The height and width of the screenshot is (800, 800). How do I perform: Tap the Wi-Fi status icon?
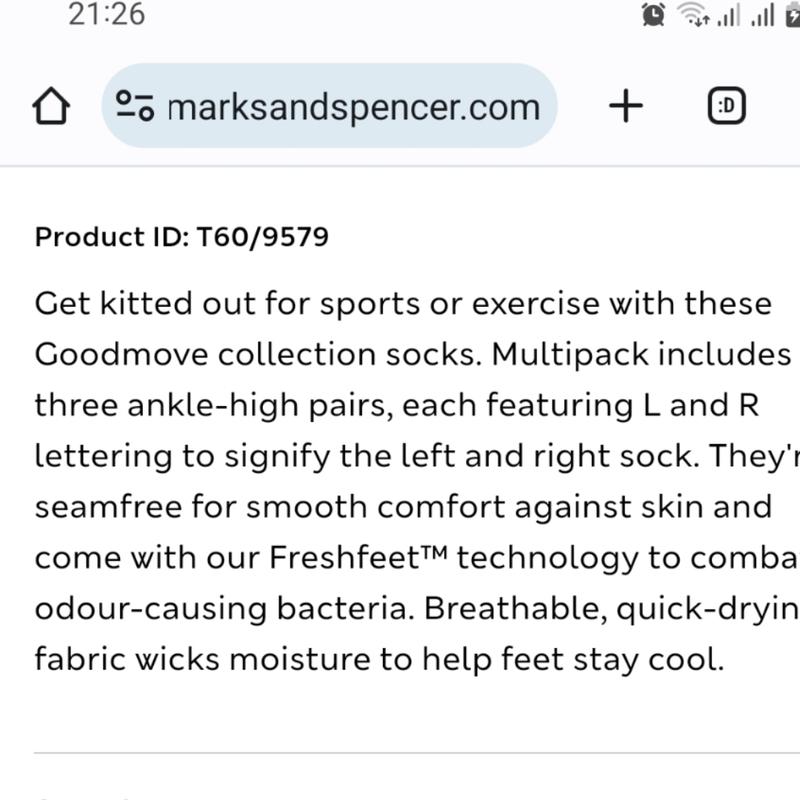tap(693, 14)
